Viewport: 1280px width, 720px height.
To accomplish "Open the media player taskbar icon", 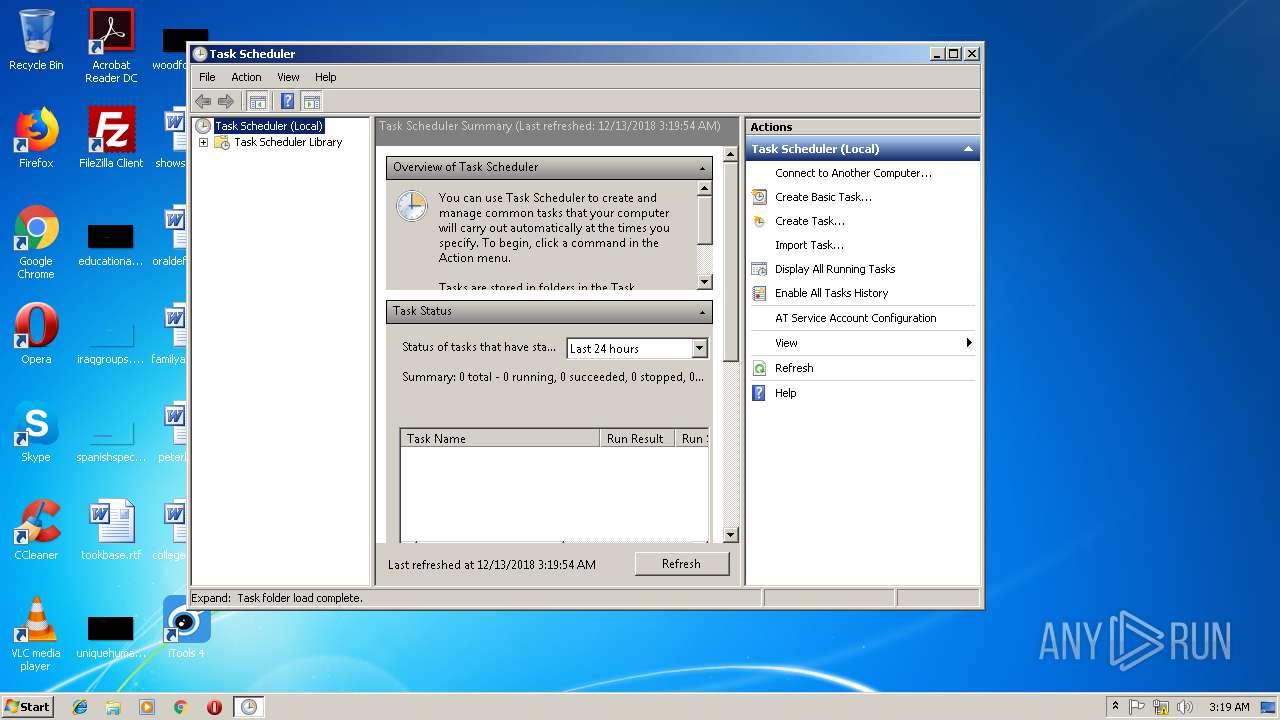I will (147, 707).
